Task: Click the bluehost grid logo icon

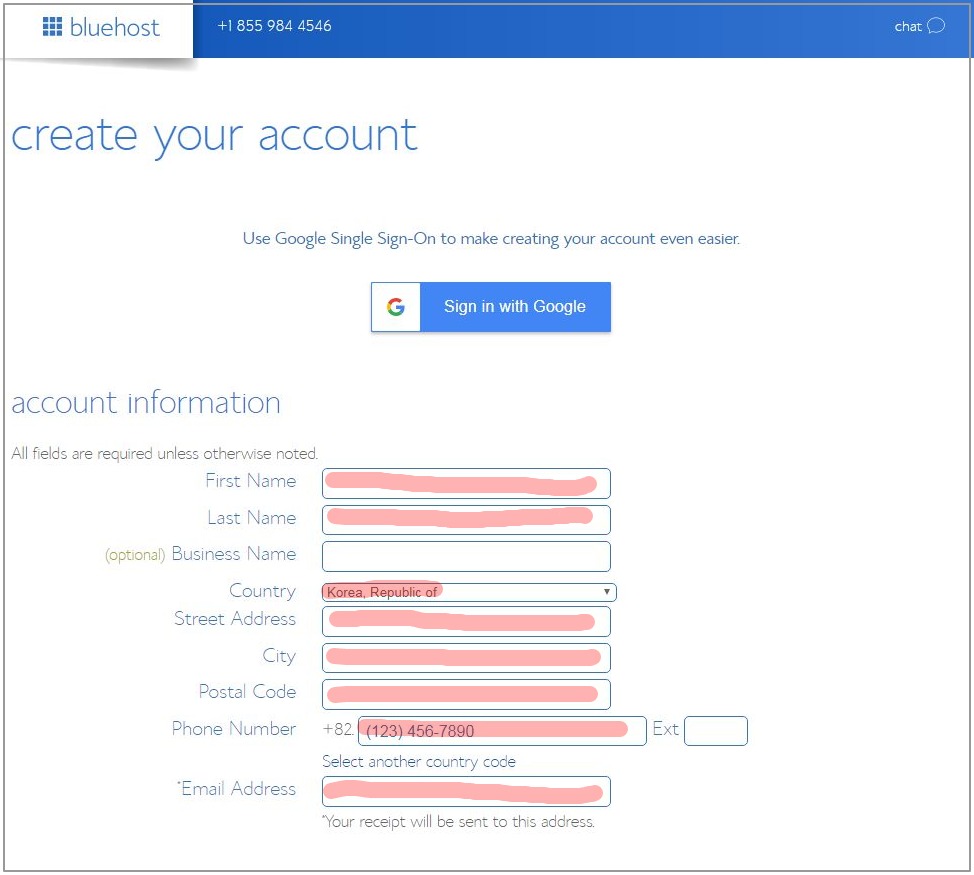Action: [52, 27]
